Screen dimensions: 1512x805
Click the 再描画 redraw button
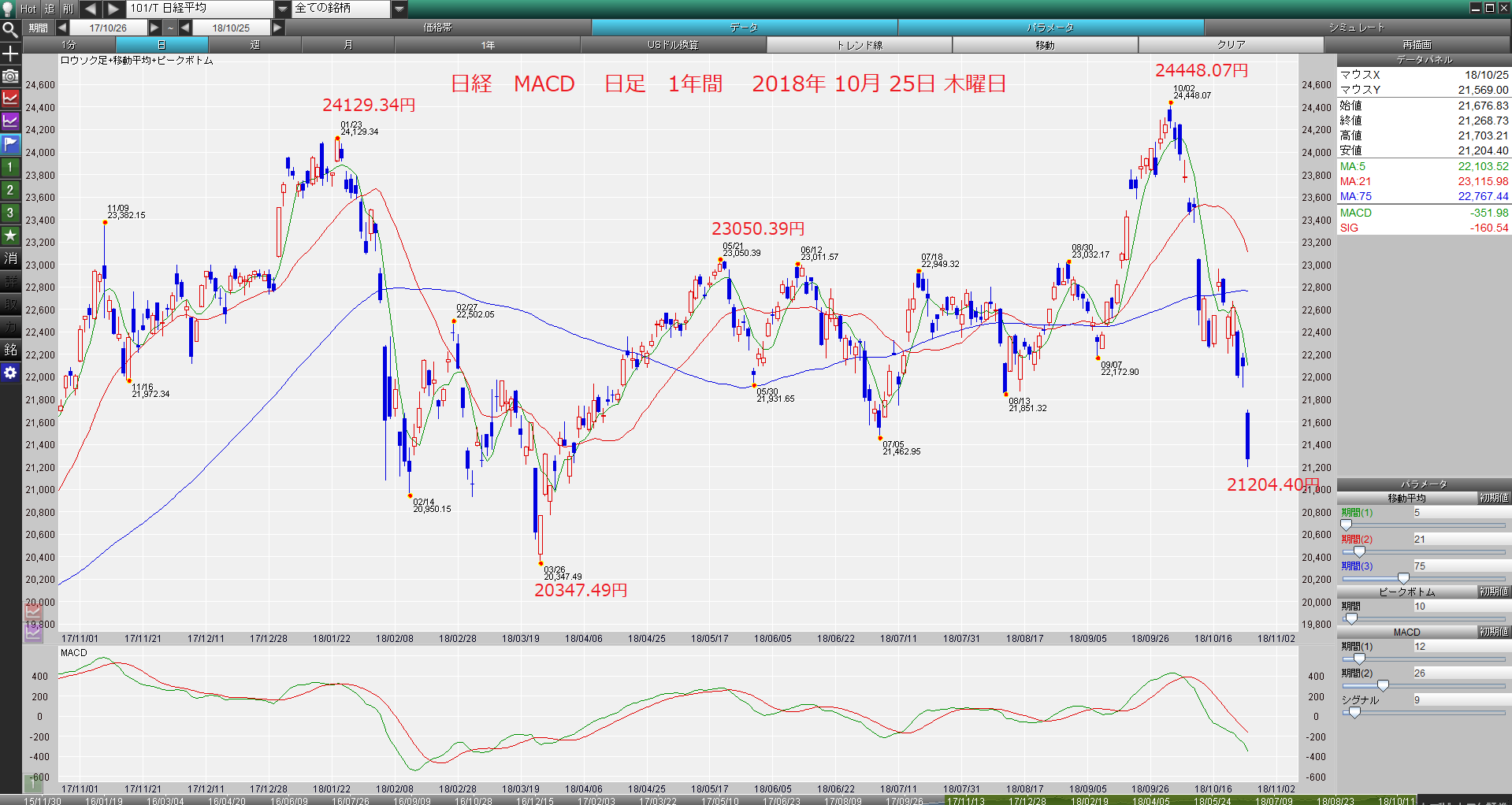point(1417,45)
